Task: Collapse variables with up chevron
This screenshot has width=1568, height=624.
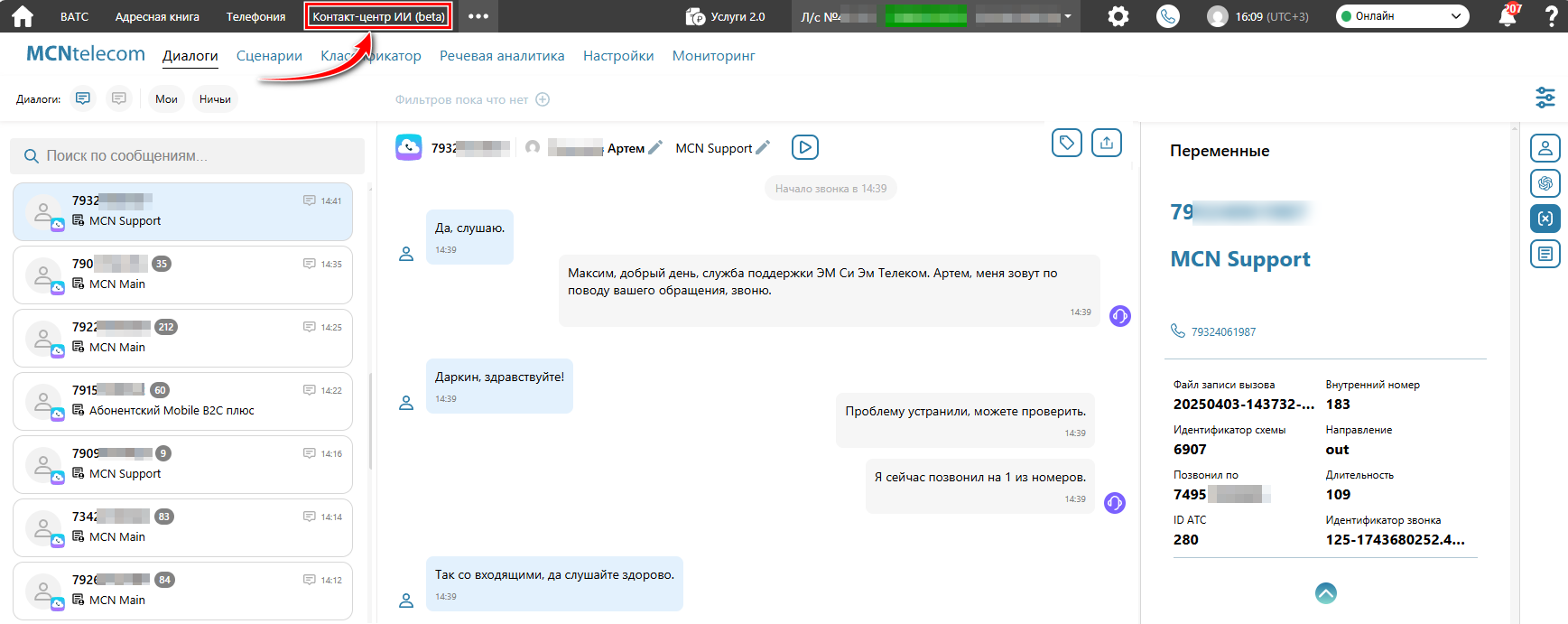Action: (x=1326, y=593)
